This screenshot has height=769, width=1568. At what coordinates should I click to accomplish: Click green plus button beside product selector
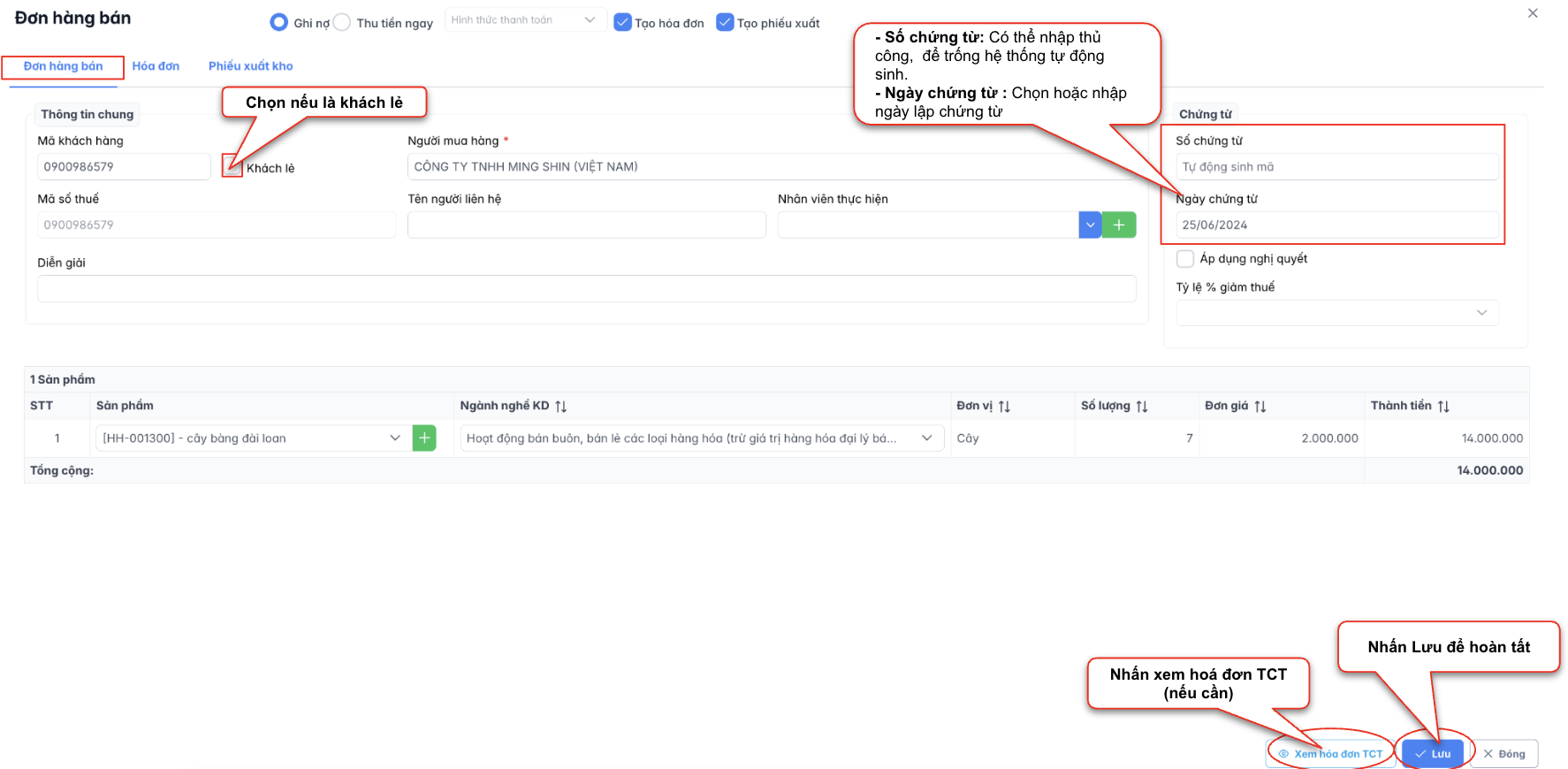(424, 438)
